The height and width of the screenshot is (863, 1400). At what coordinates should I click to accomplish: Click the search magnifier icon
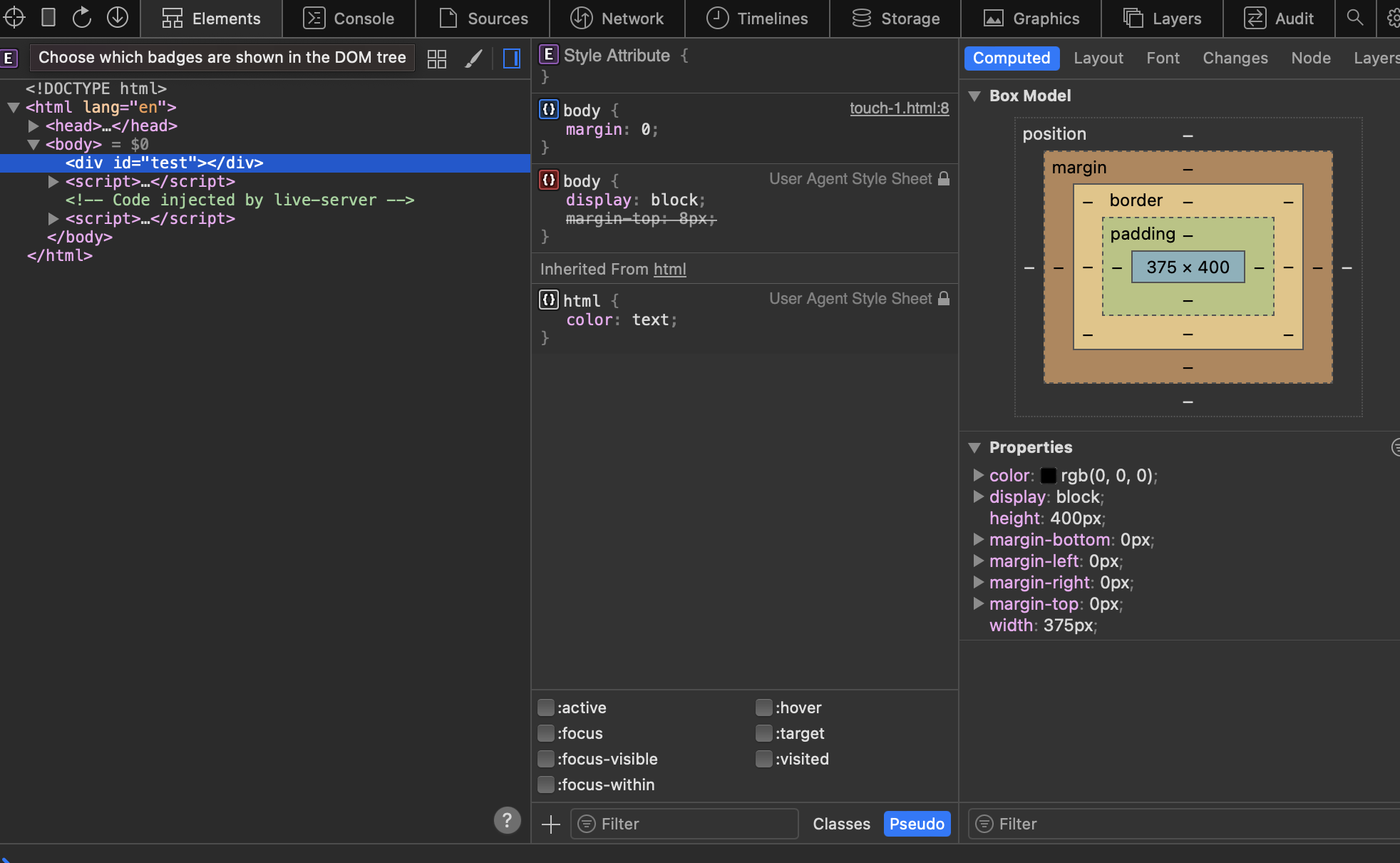[x=1354, y=17]
